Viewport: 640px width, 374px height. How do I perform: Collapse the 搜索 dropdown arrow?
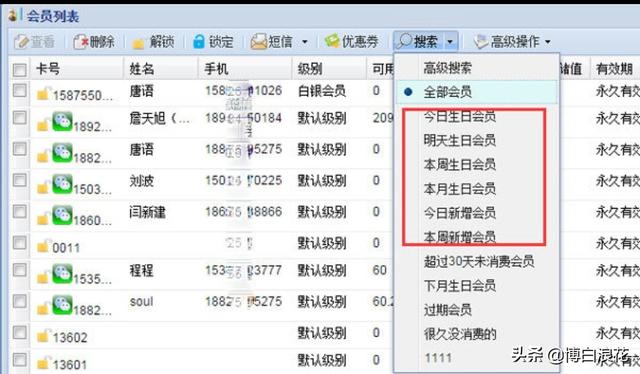(x=450, y=41)
